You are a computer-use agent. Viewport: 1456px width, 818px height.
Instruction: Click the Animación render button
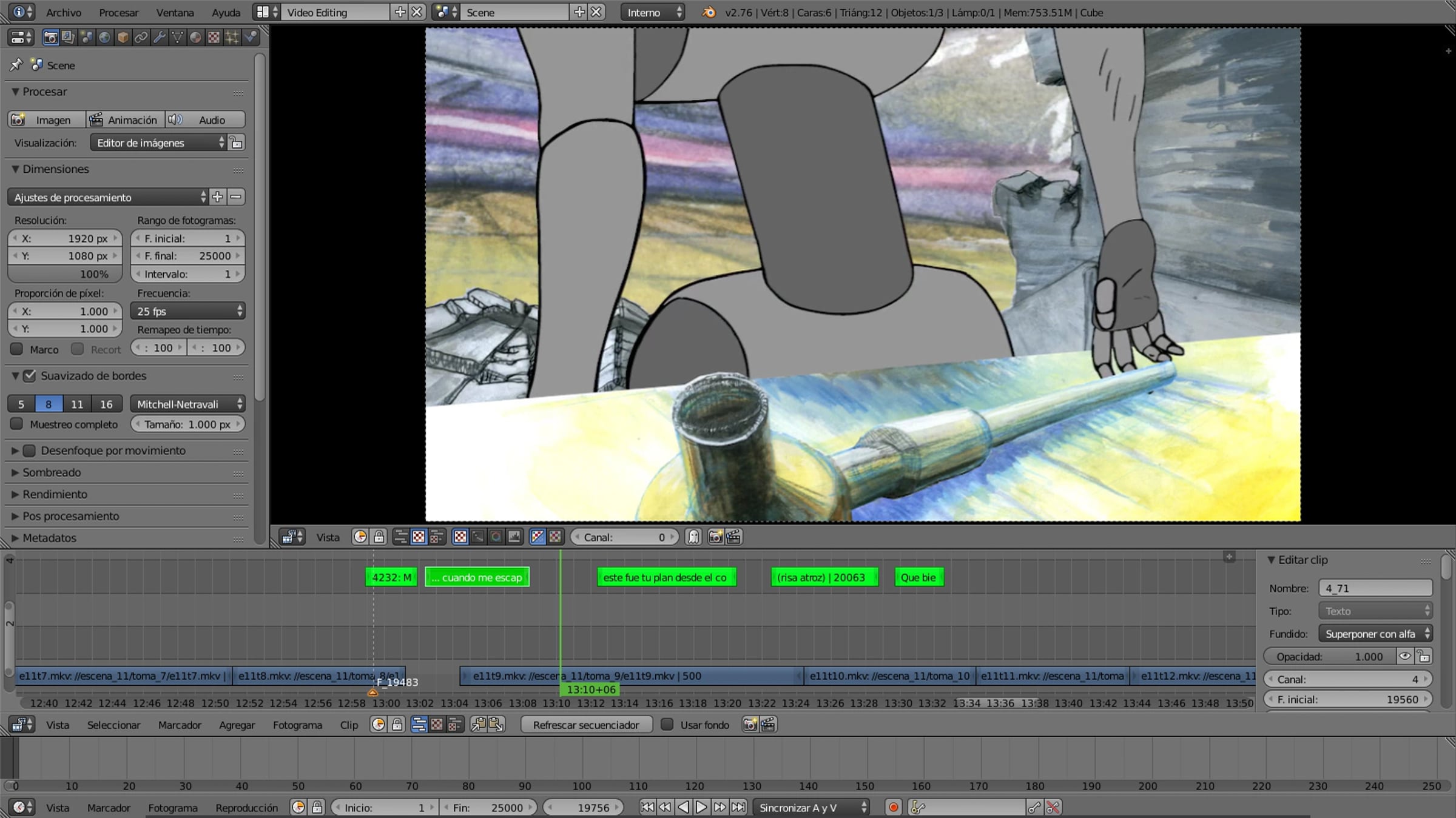click(126, 119)
